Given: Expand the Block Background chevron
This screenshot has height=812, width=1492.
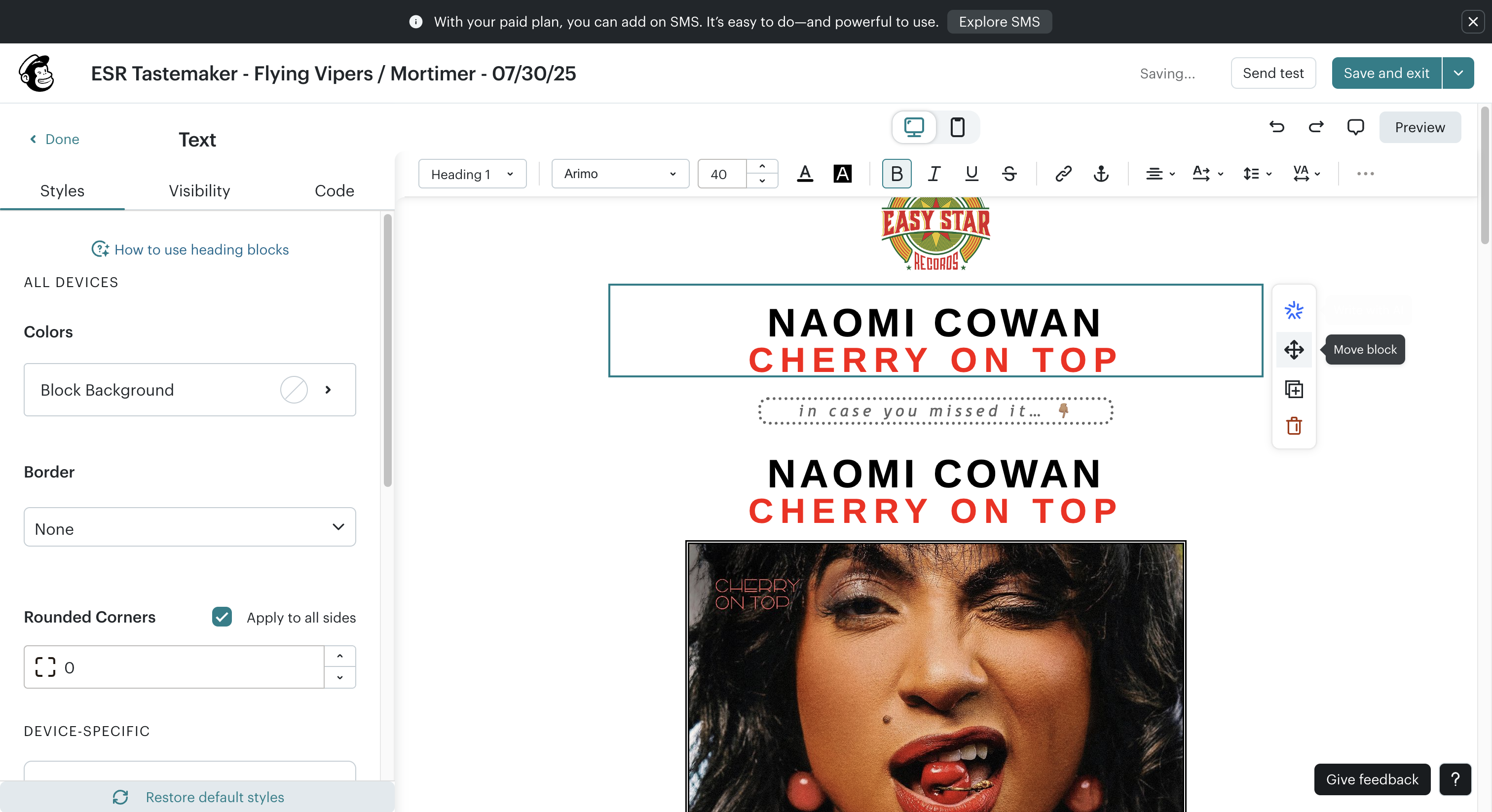Looking at the screenshot, I should [x=328, y=390].
